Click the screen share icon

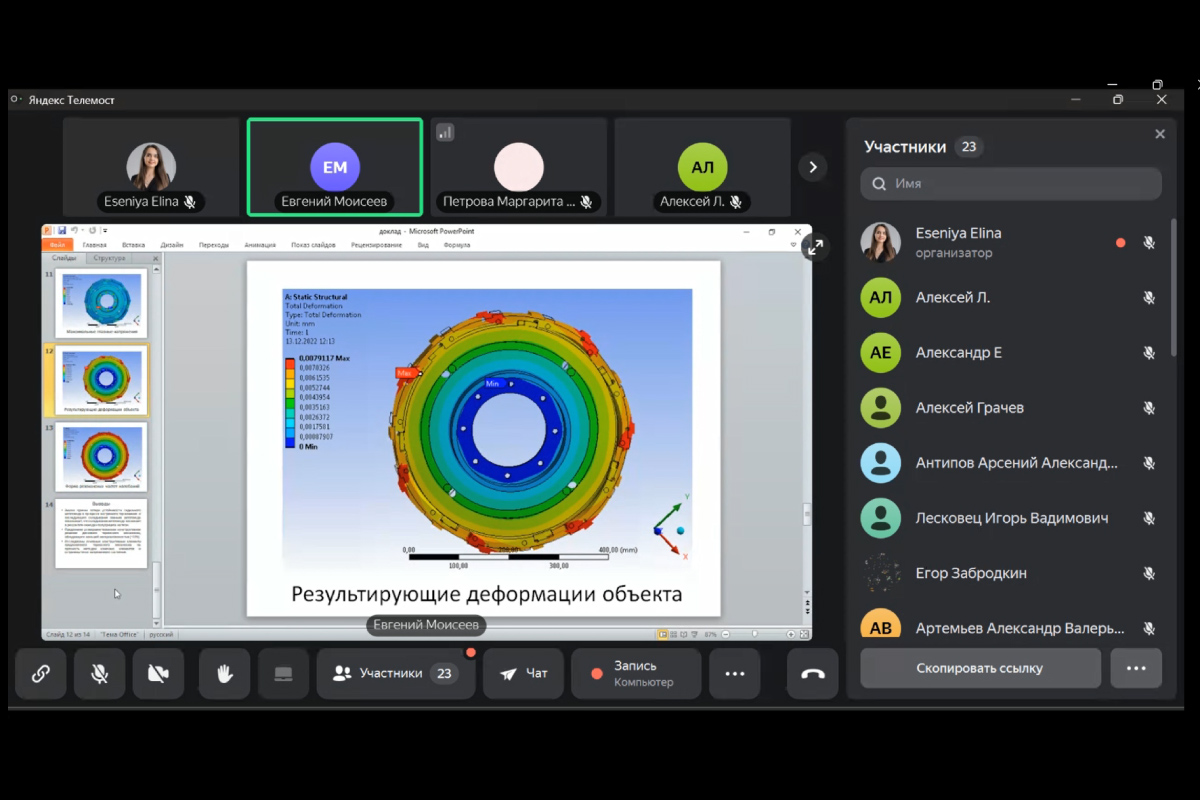[x=283, y=673]
